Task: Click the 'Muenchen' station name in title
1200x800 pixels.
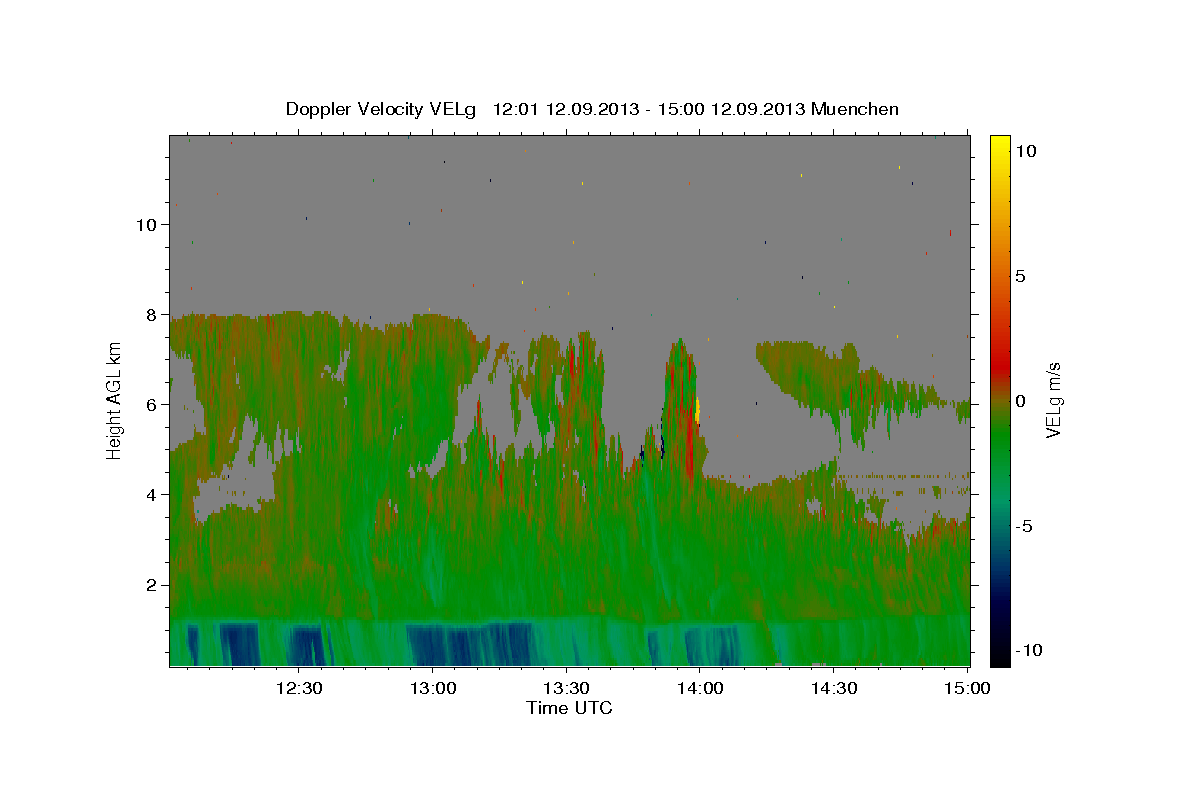Action: [x=855, y=109]
